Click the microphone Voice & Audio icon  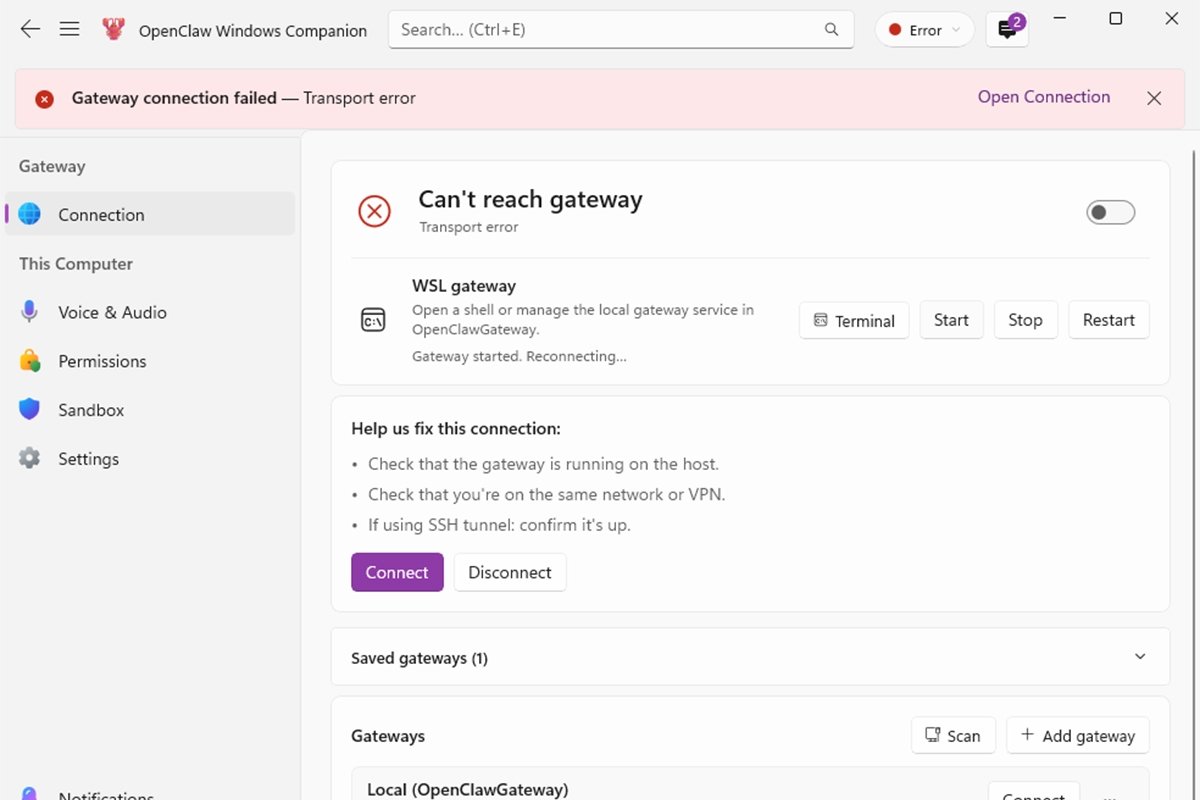click(x=30, y=312)
